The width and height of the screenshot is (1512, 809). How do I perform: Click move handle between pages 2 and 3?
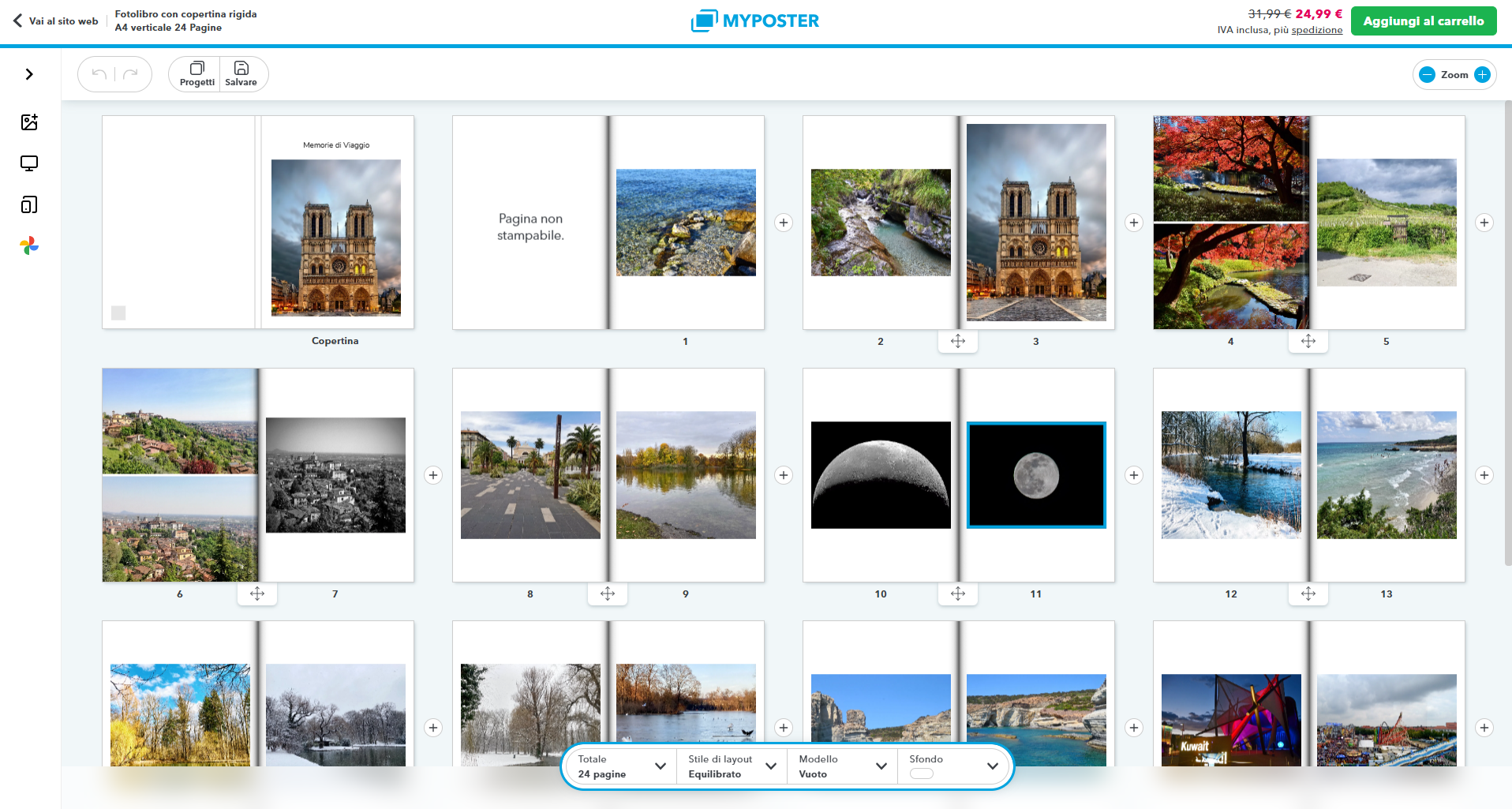point(958,341)
